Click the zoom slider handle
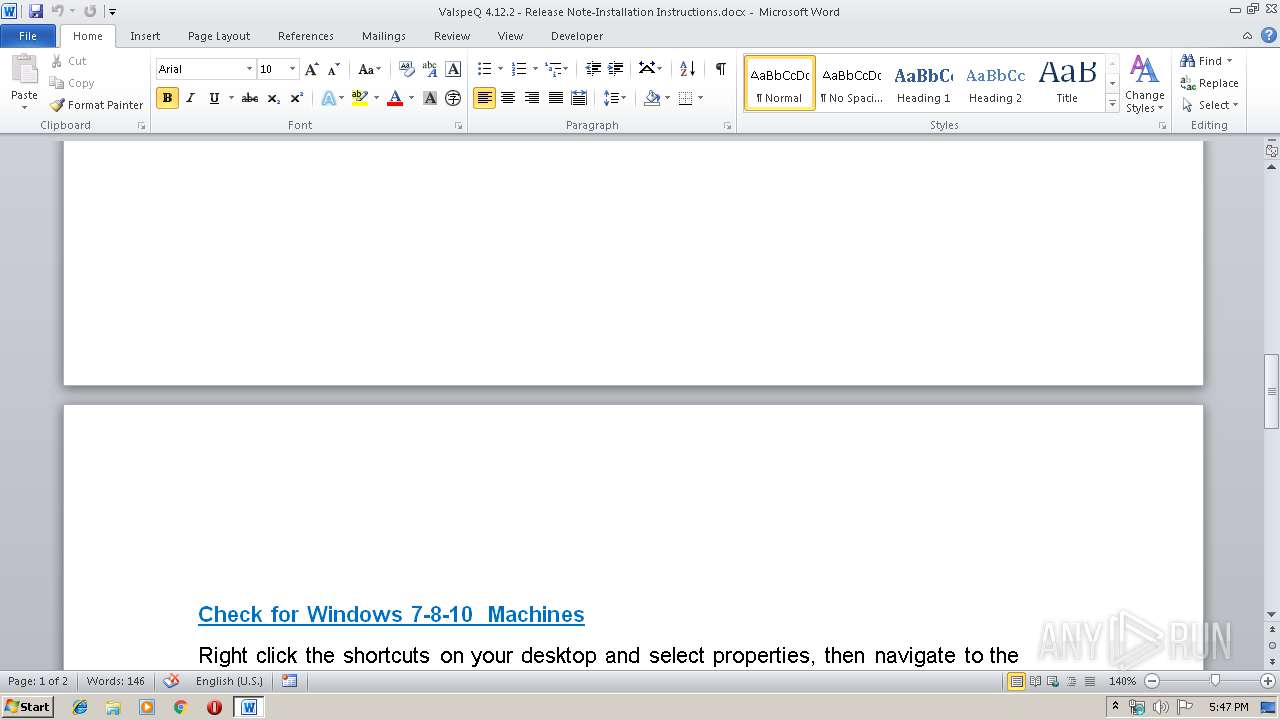This screenshot has width=1280, height=720. [1215, 681]
